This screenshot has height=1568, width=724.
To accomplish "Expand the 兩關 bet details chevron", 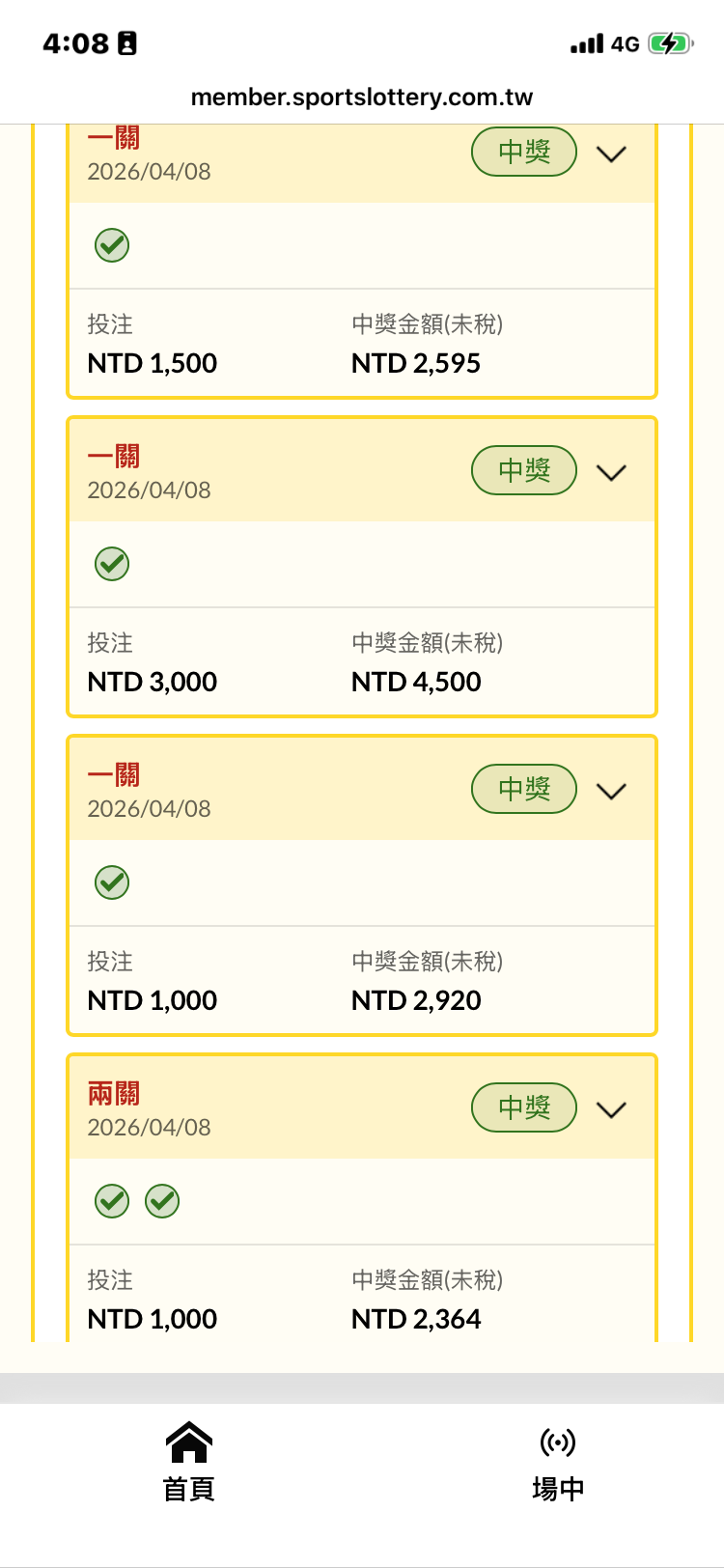I will (x=612, y=1109).
